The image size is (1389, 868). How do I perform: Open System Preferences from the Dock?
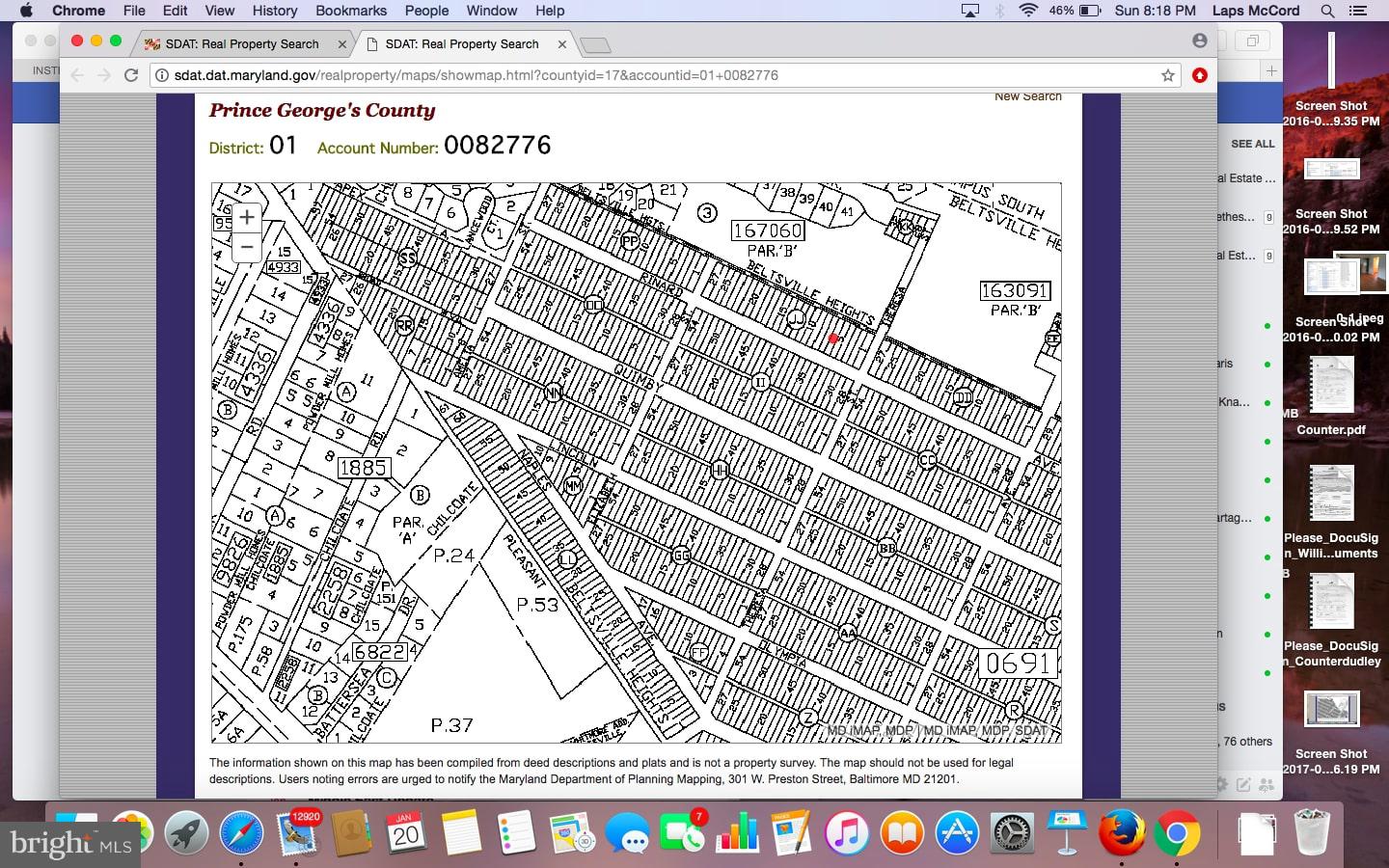(1012, 833)
